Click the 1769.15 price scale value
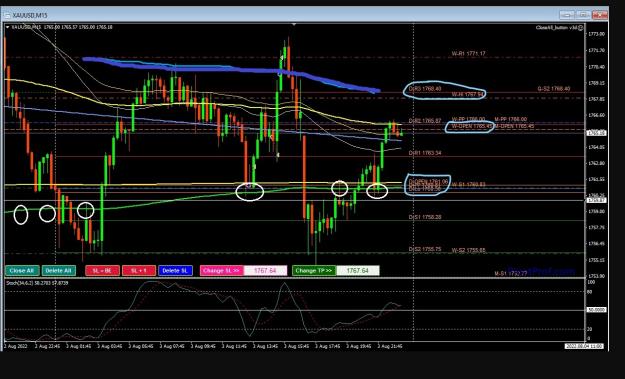Screen dimensions: 625x379 click(596, 83)
